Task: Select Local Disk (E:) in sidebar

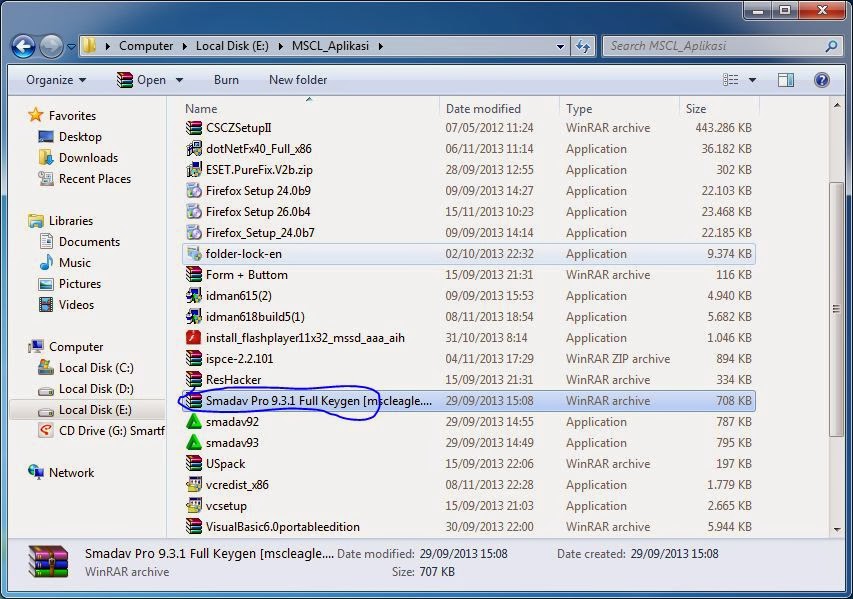Action: pyautogui.click(x=95, y=410)
